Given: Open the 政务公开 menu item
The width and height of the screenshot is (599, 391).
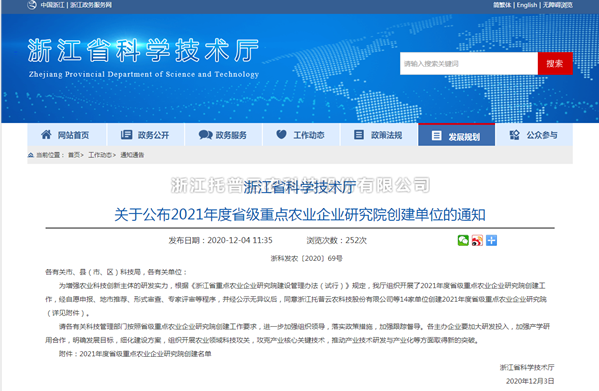Looking at the screenshot, I should tap(146, 134).
